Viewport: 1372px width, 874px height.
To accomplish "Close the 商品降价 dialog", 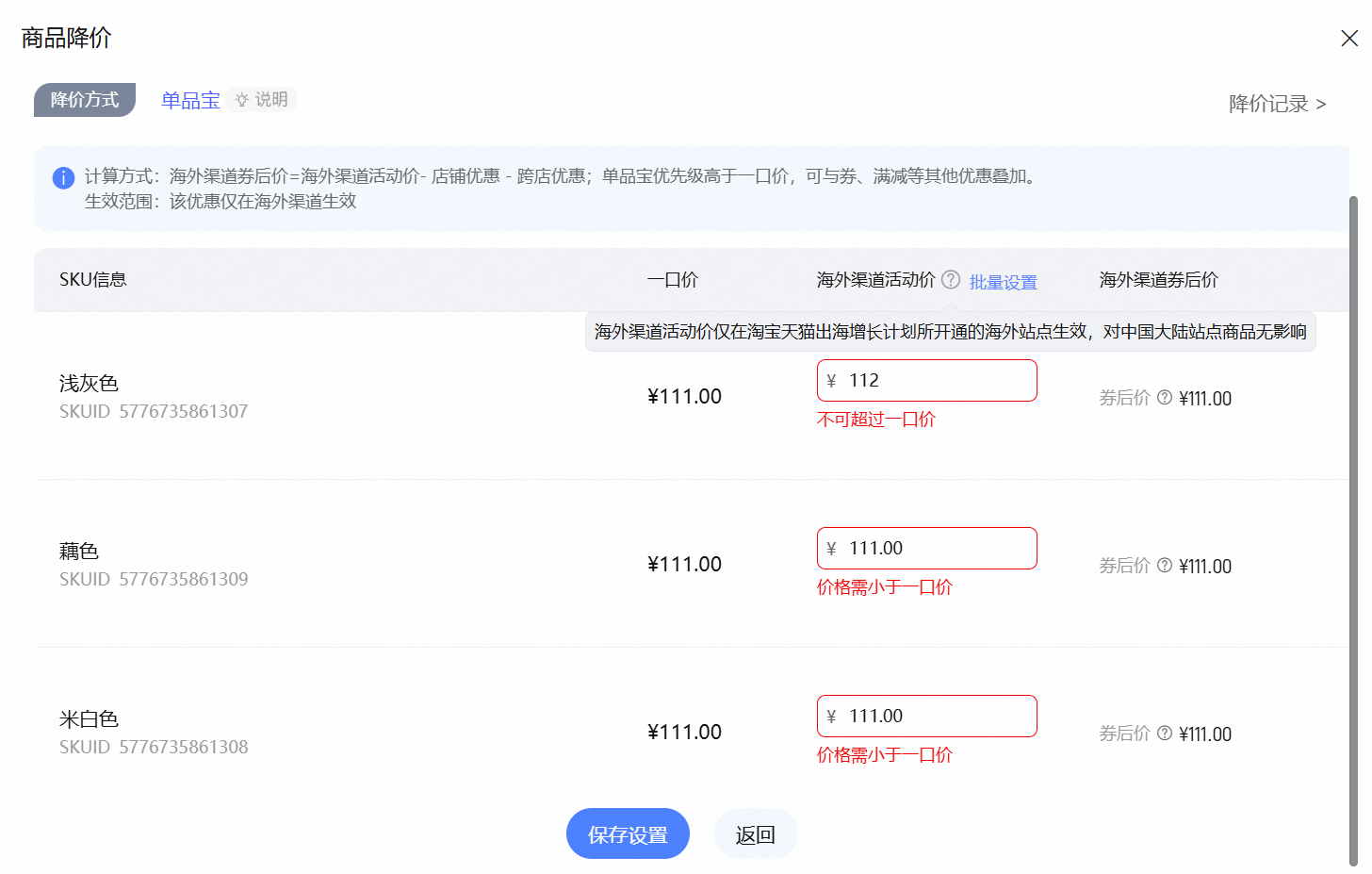I will (x=1348, y=39).
